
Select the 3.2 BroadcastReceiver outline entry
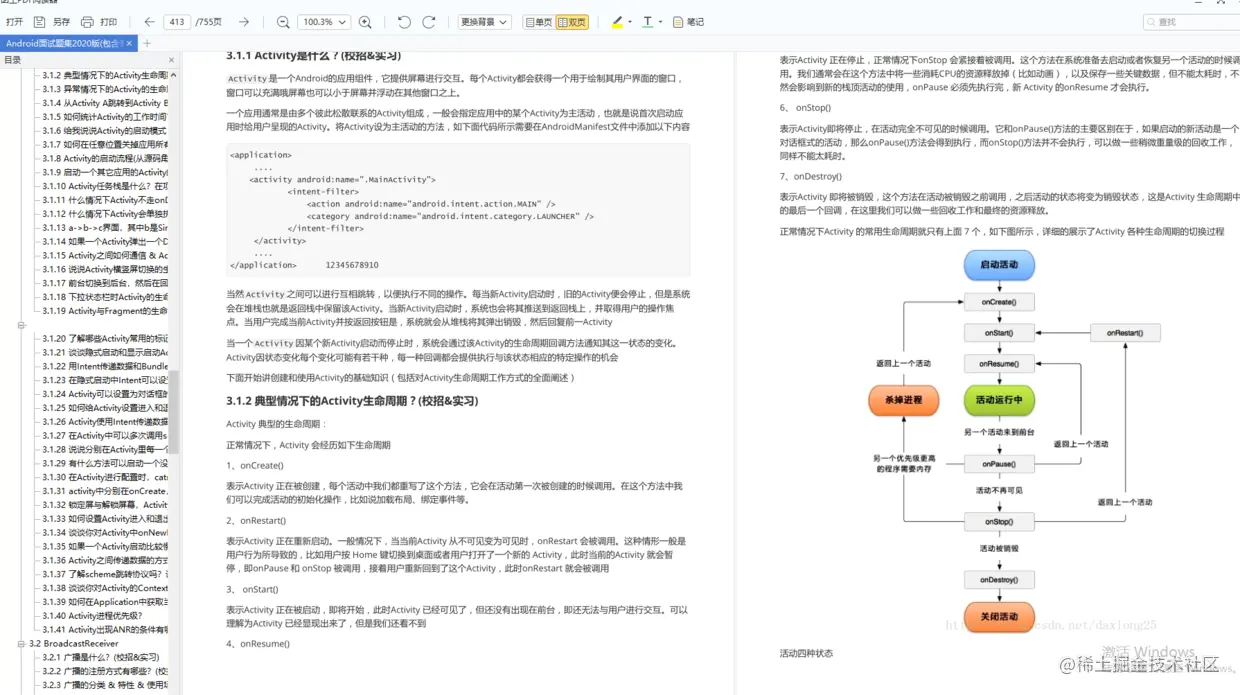pyautogui.click(x=74, y=644)
